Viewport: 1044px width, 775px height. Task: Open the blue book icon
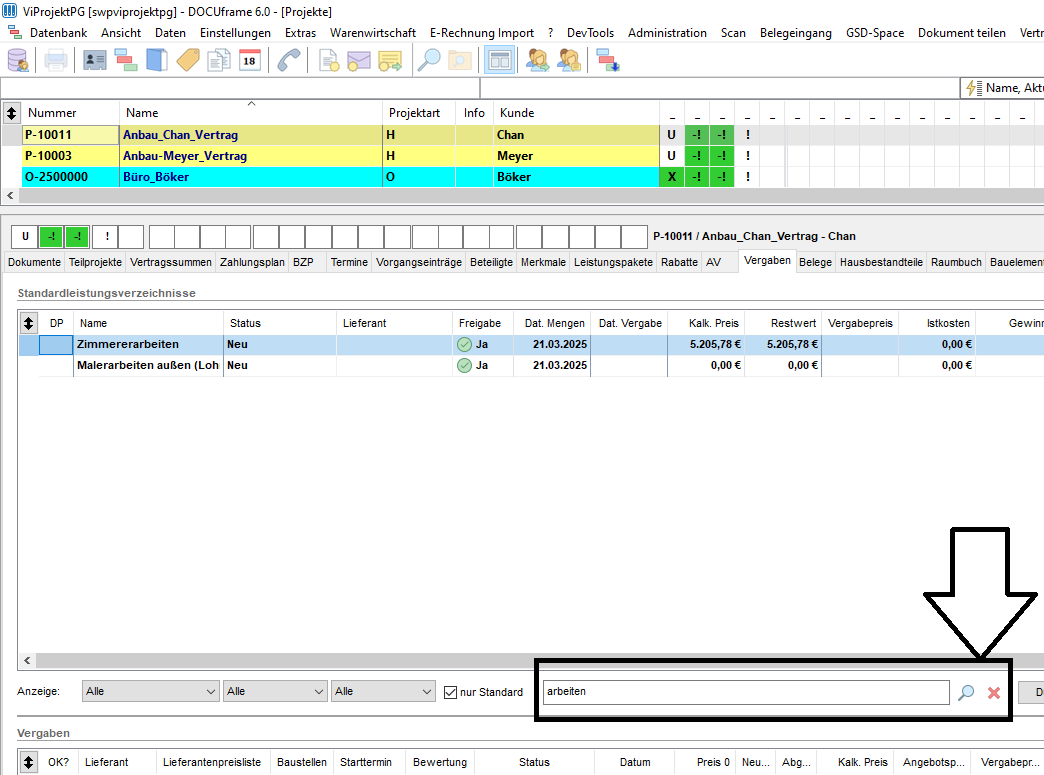point(157,61)
